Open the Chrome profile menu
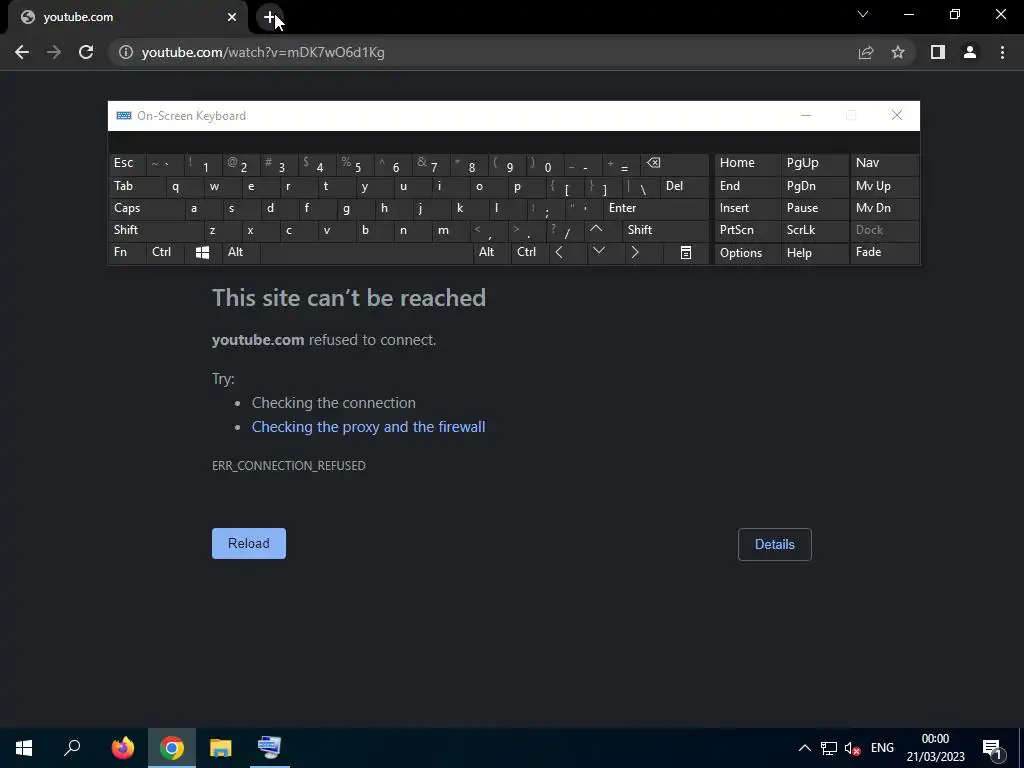1024x768 pixels. pyautogui.click(x=970, y=52)
